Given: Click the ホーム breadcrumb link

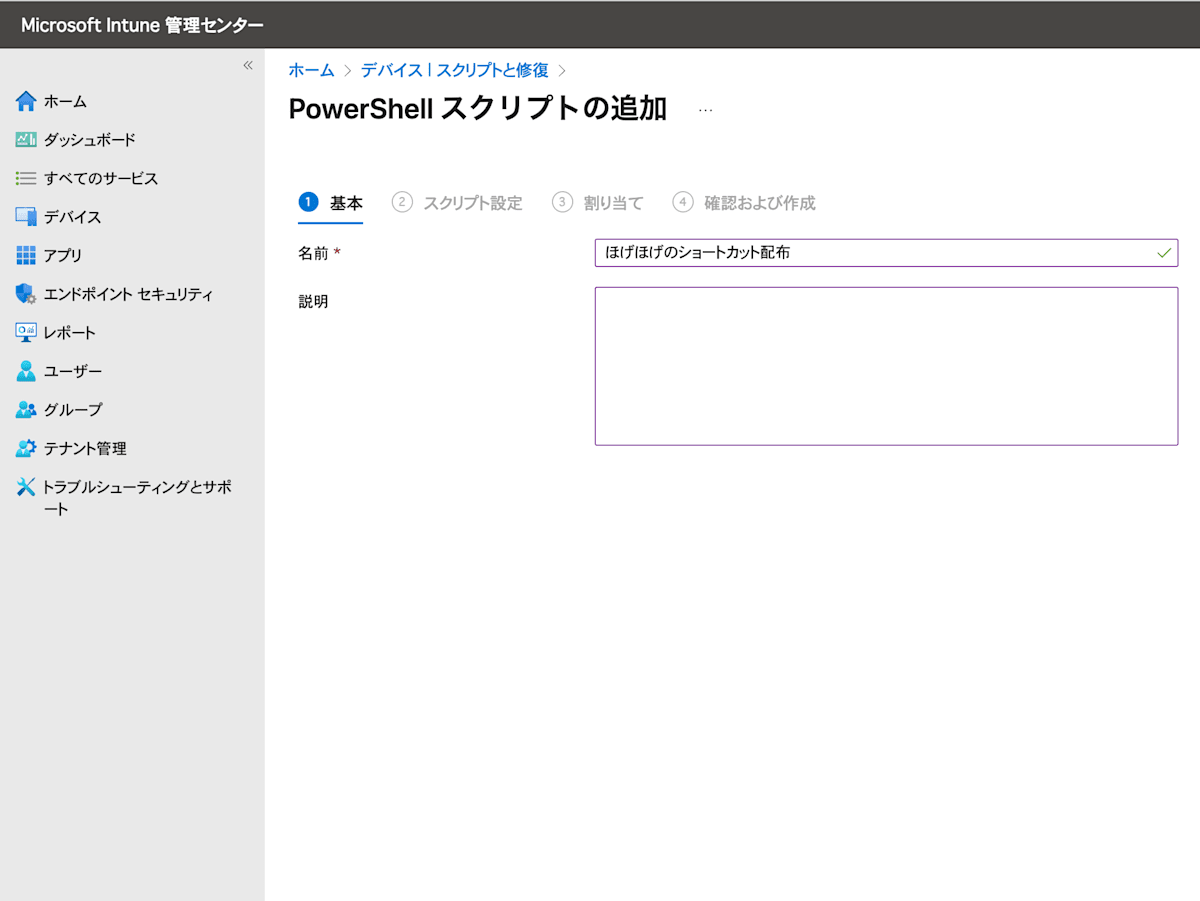Looking at the screenshot, I should pyautogui.click(x=311, y=70).
